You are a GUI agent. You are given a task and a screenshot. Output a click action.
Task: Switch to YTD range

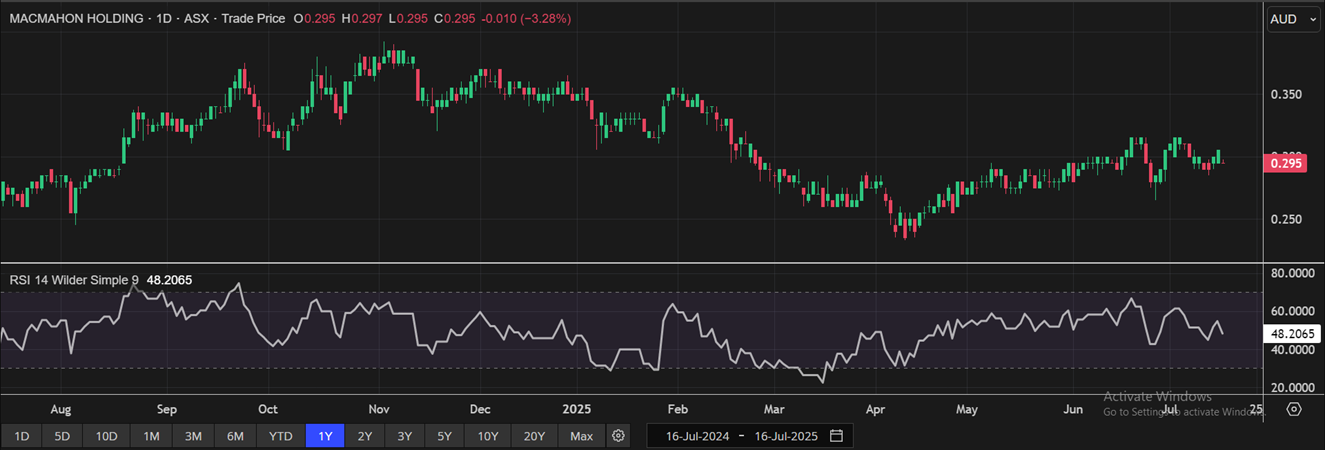click(x=281, y=436)
